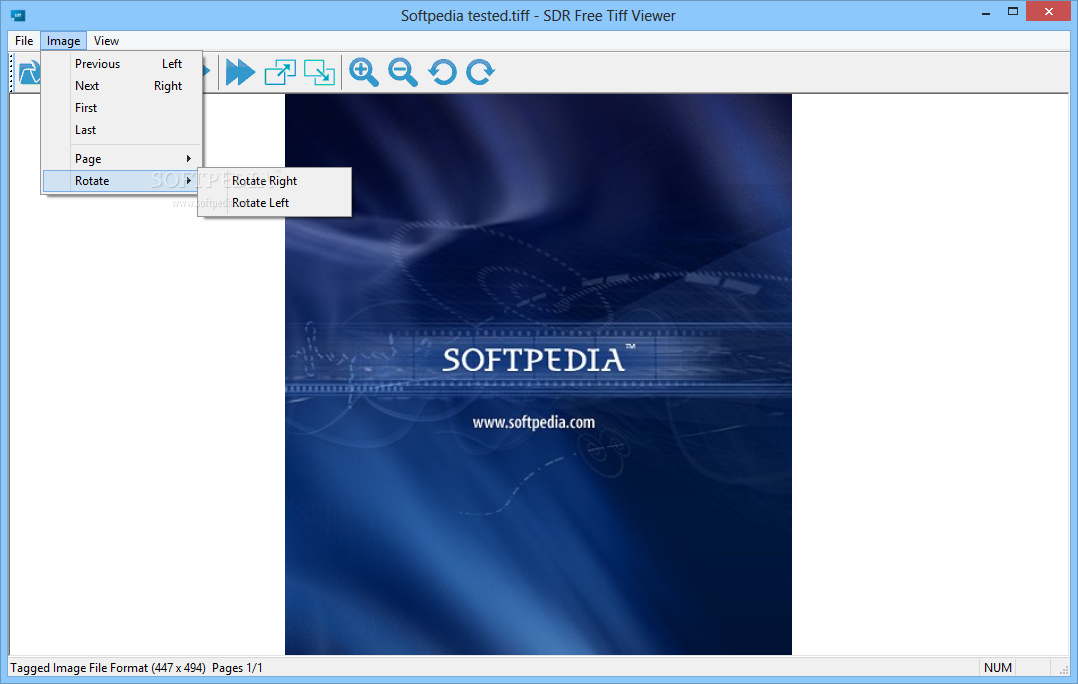Jump to last page with double-arrow icon
Viewport: 1078px width, 684px height.
pos(240,72)
